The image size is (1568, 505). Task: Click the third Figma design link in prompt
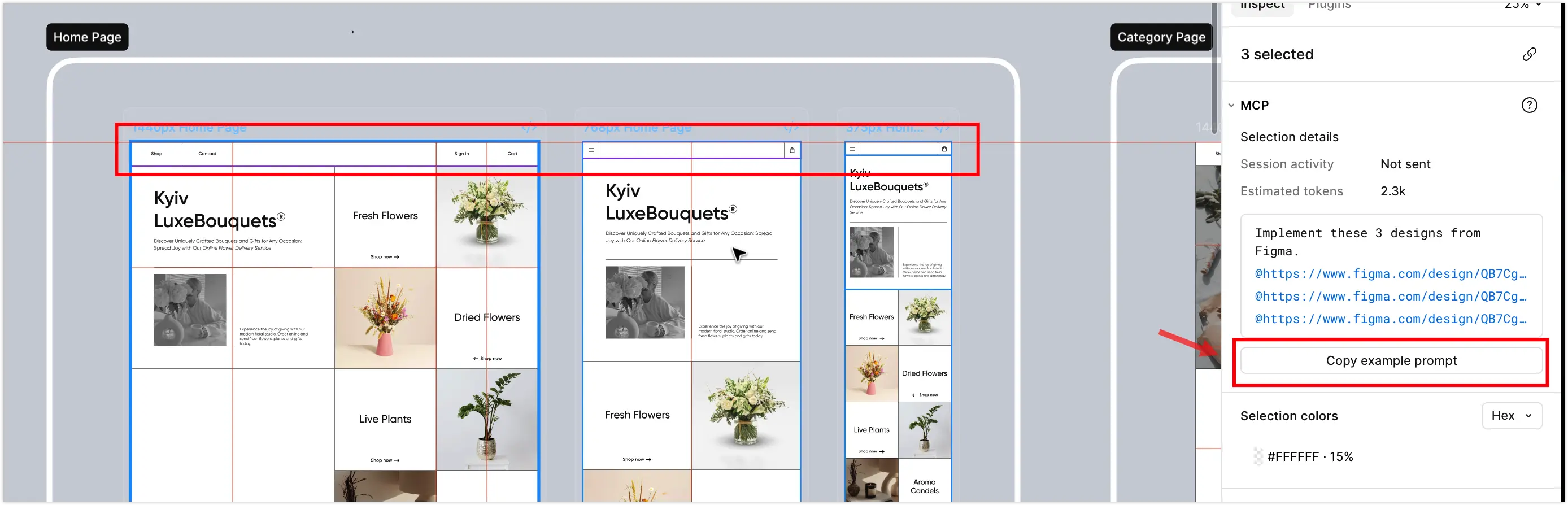coord(1390,319)
